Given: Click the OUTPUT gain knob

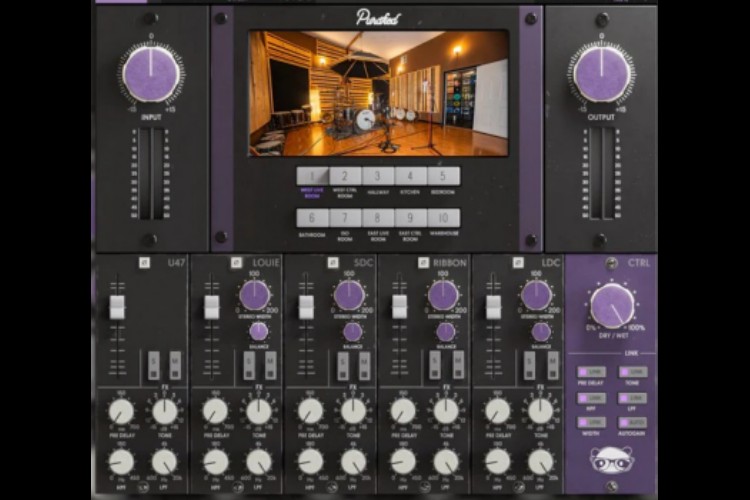Looking at the screenshot, I should pyautogui.click(x=601, y=75).
